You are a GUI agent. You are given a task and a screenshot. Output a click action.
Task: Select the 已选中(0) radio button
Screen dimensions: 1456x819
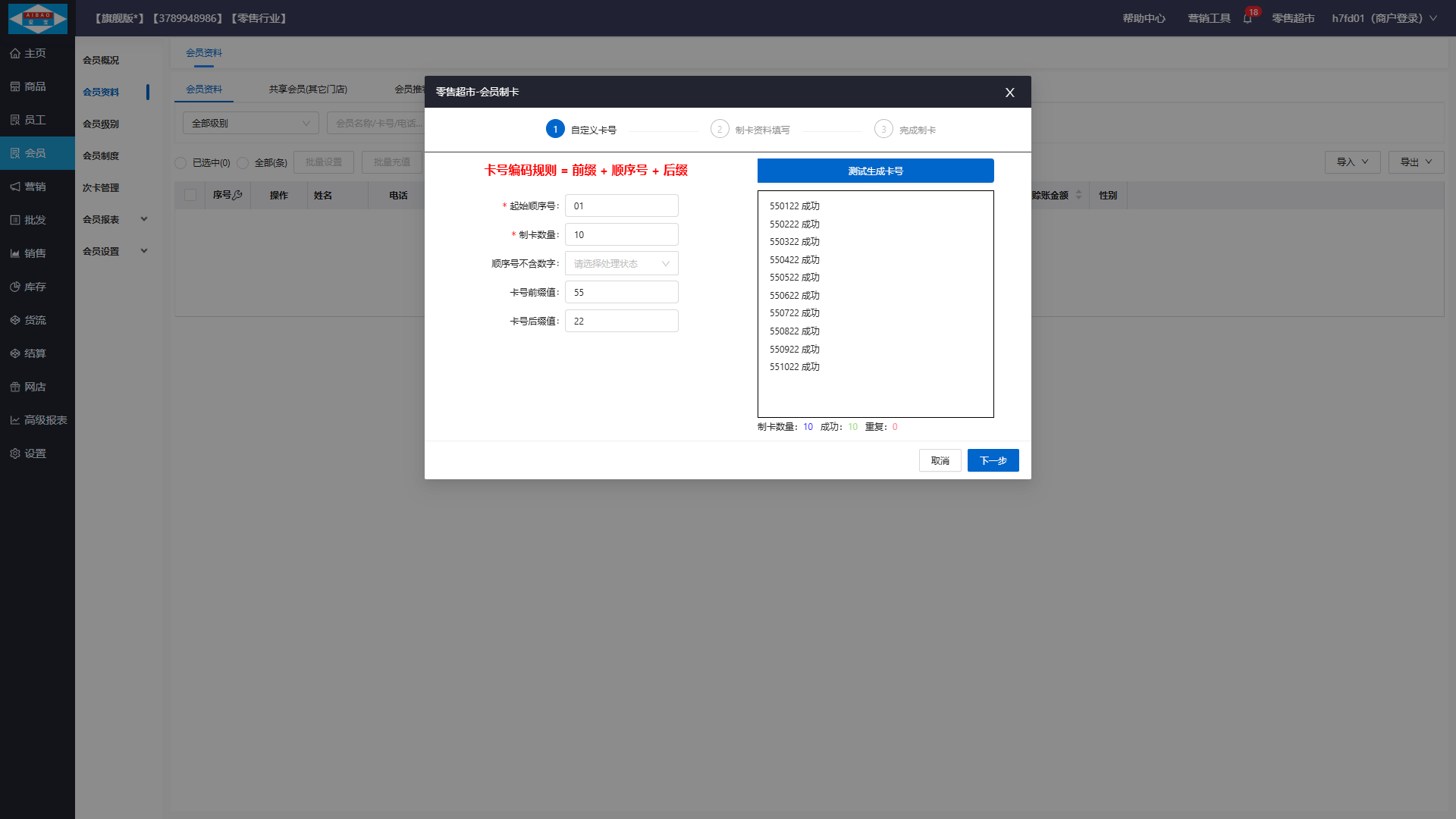(180, 163)
